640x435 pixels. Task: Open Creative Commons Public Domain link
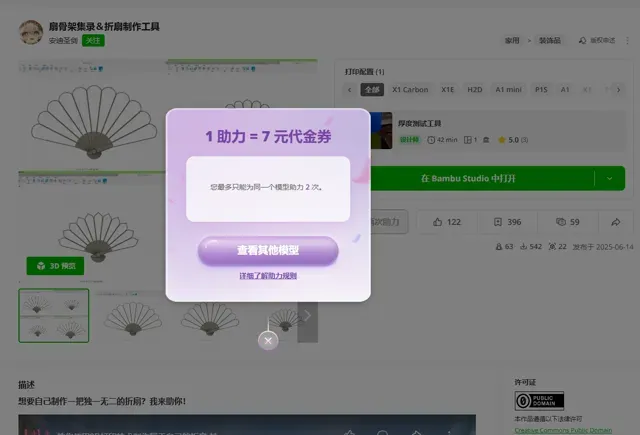tap(563, 430)
